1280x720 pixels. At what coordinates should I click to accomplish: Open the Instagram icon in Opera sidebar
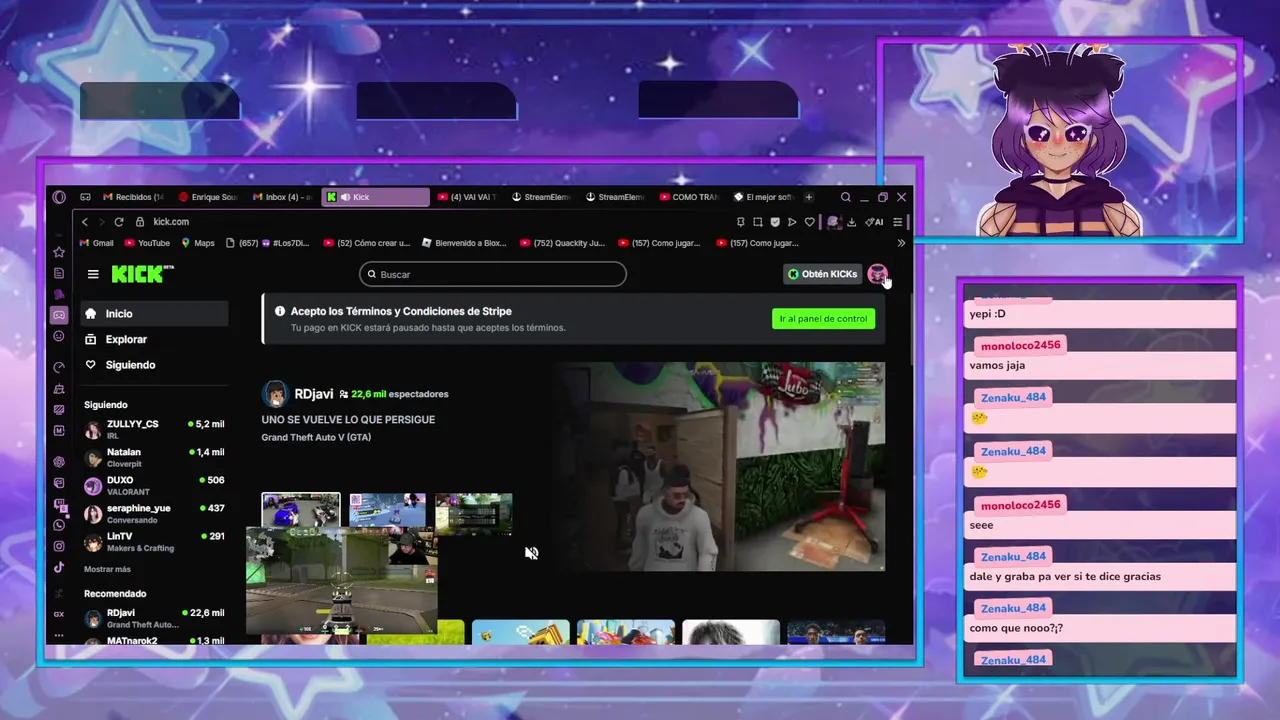(59, 546)
